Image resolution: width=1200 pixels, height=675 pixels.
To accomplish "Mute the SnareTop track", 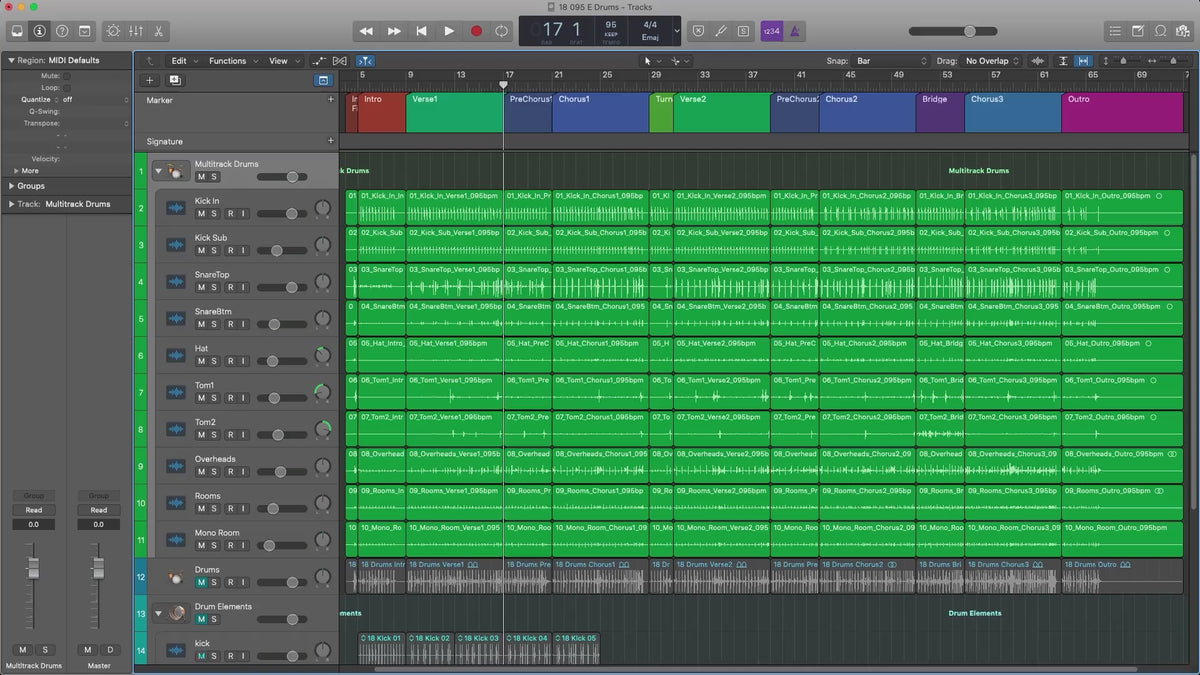I will point(201,288).
